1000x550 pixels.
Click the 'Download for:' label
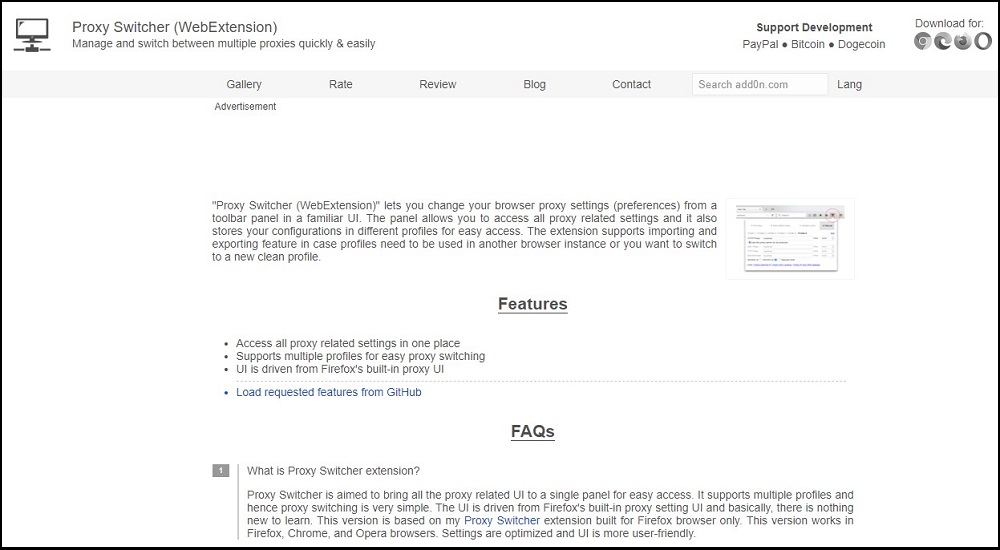tap(950, 23)
